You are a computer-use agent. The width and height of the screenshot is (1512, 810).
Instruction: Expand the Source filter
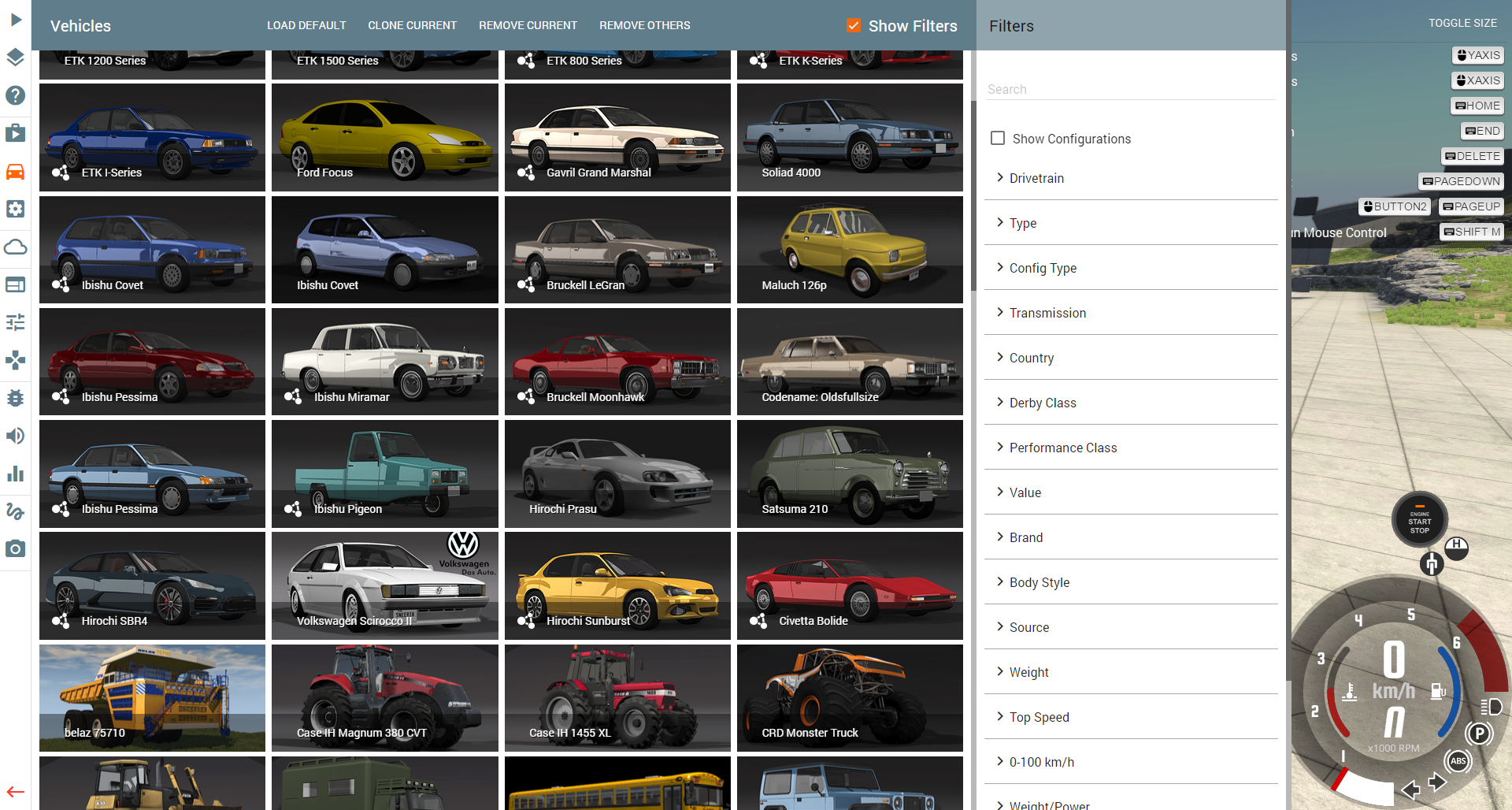point(1131,627)
